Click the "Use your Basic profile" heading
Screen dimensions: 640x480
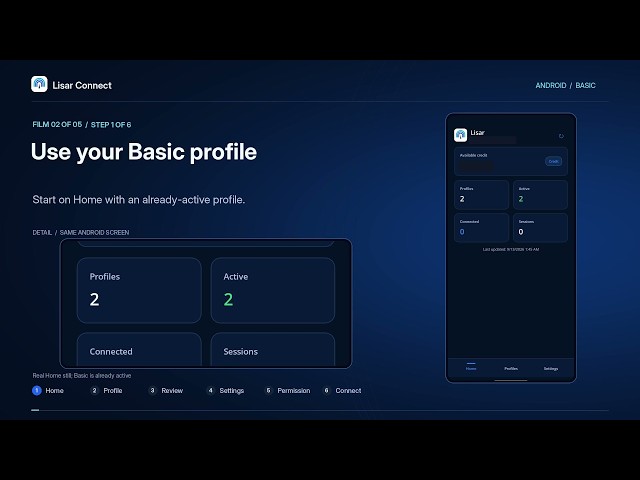[x=144, y=153]
